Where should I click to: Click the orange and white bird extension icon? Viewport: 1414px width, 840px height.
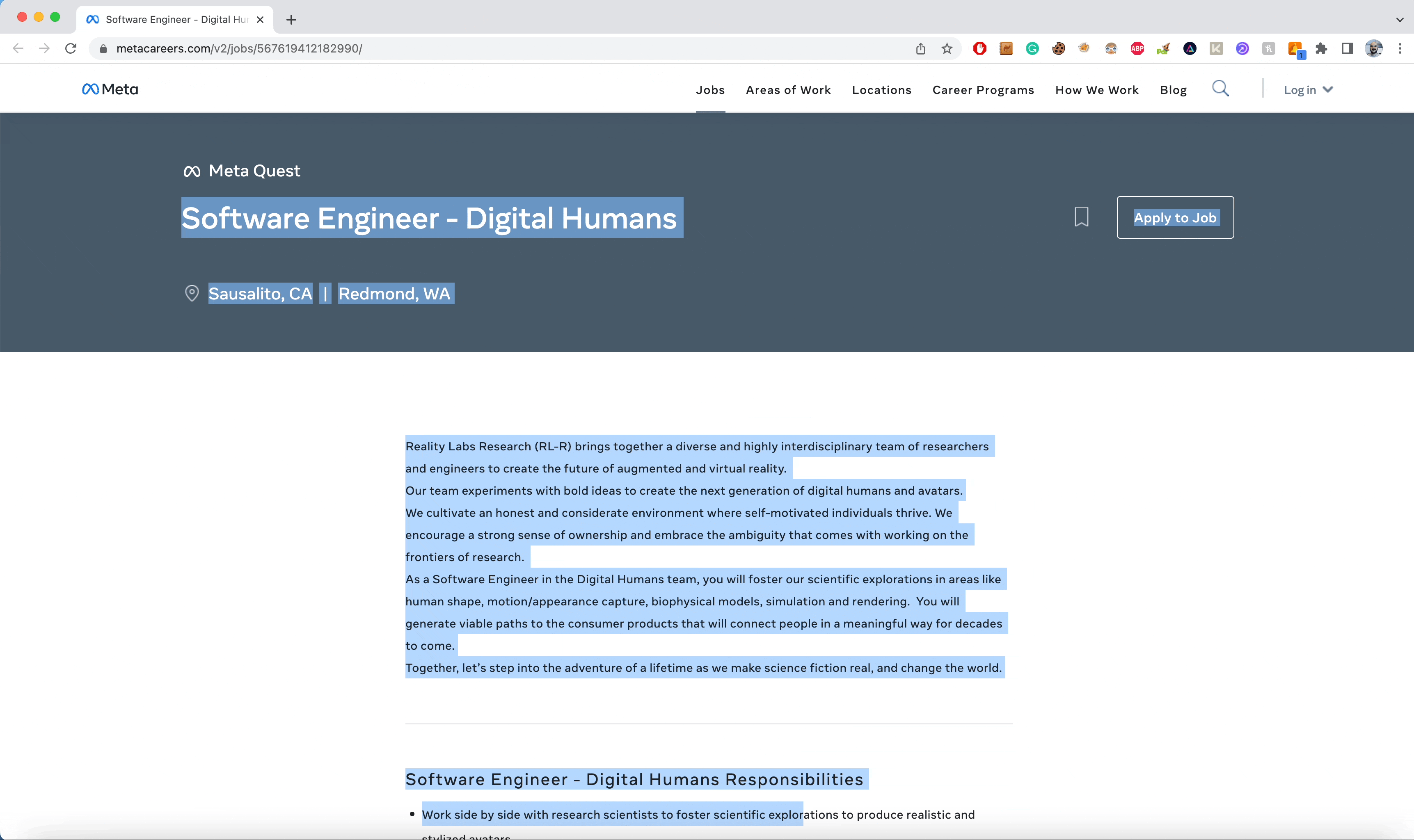pos(1085,49)
